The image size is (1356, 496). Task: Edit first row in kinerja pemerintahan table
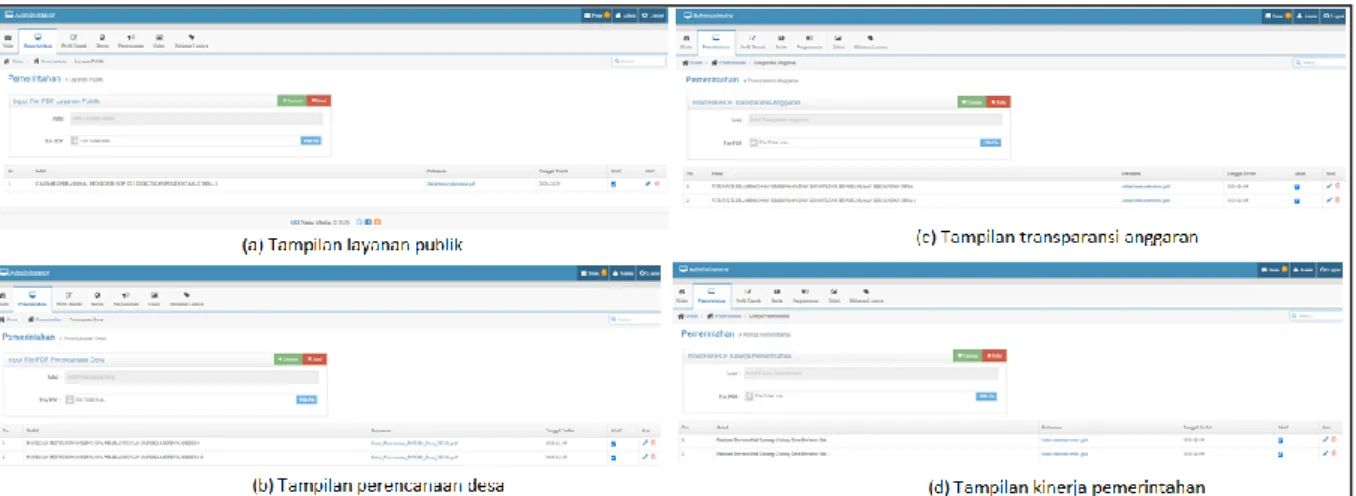click(x=1324, y=439)
